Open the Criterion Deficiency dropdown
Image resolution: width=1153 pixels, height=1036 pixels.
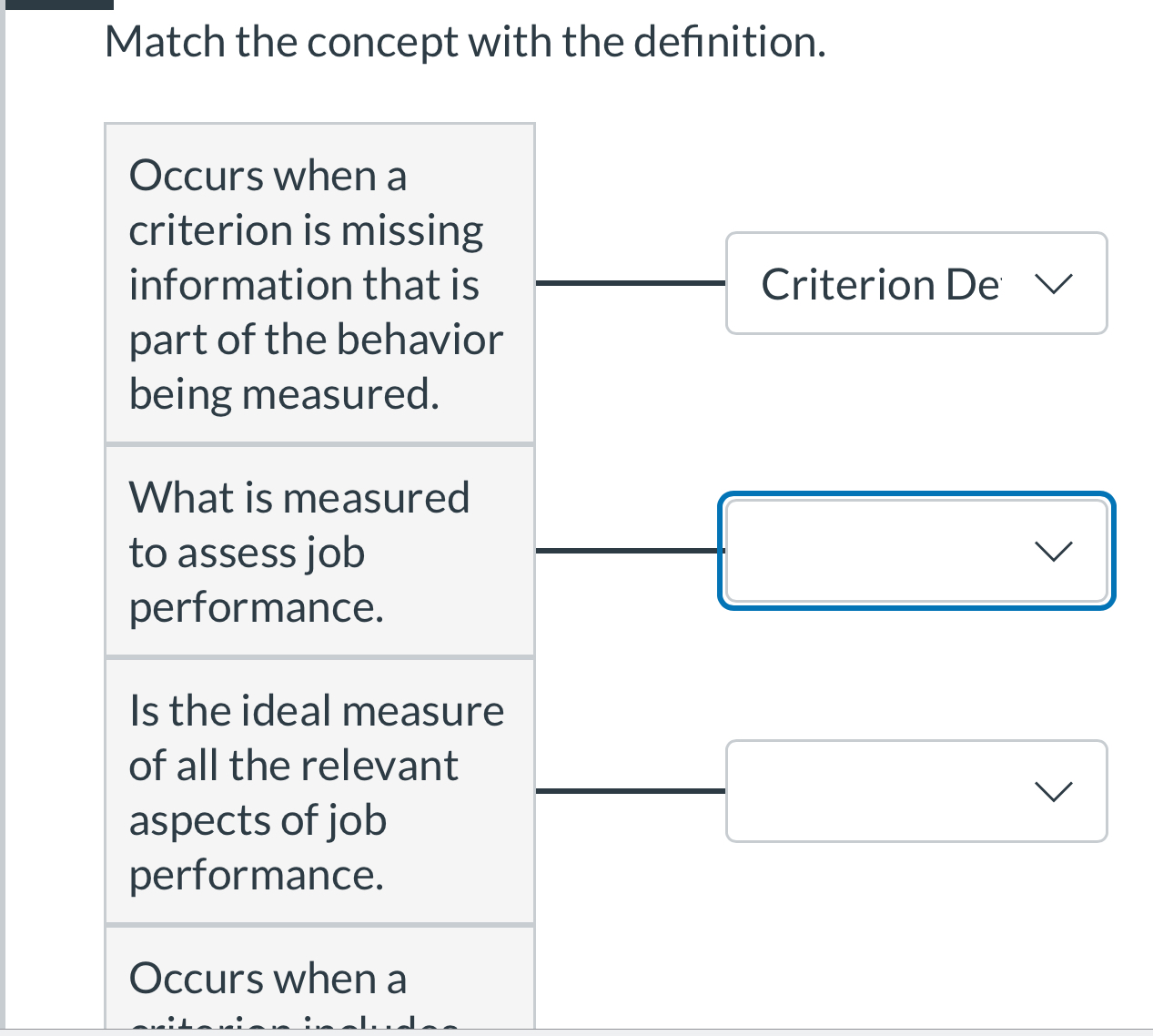pos(915,283)
